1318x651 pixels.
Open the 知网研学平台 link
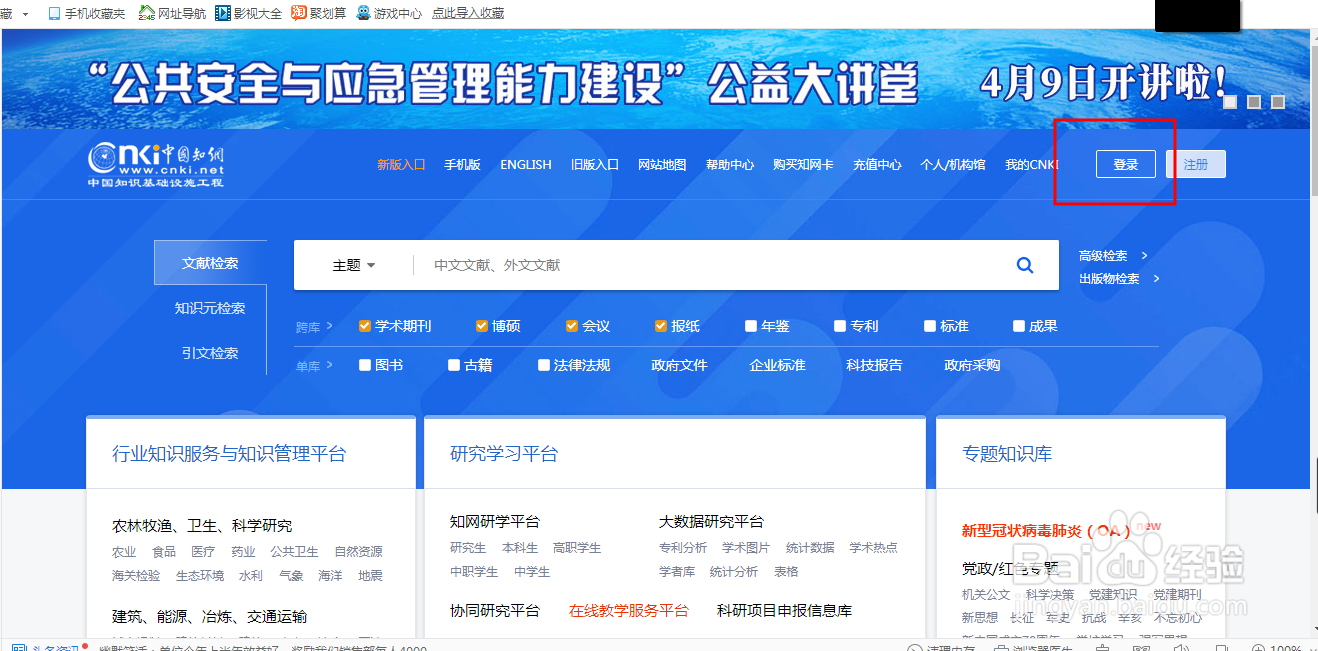(x=495, y=521)
